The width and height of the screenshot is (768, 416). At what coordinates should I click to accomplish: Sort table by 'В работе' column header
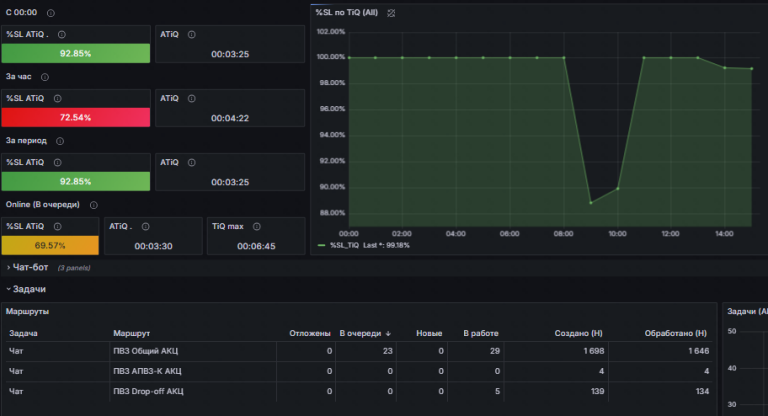tap(481, 333)
